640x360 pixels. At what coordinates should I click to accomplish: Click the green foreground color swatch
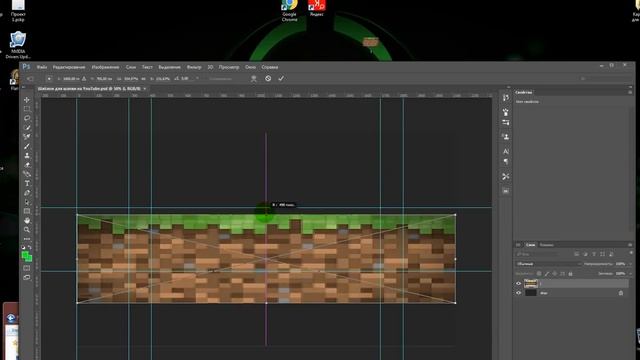click(x=24, y=255)
